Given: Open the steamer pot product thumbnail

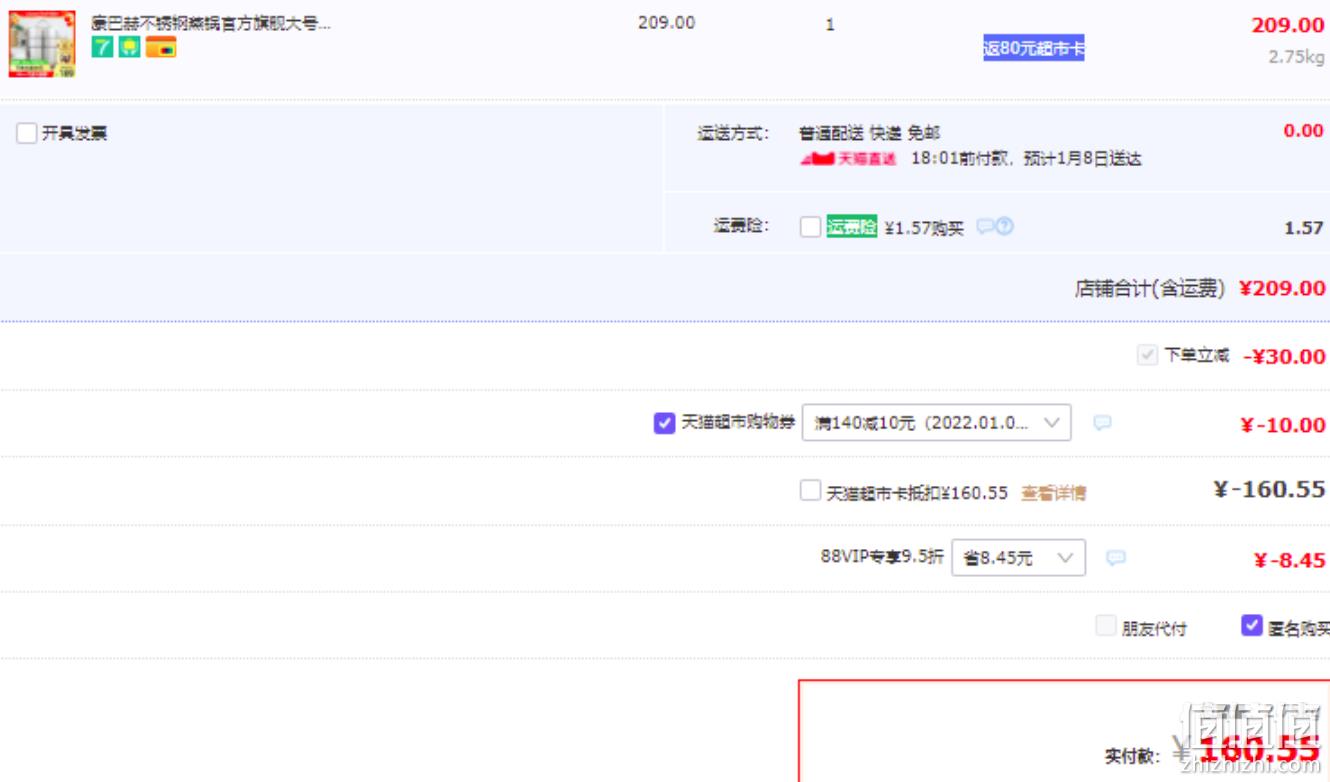Looking at the screenshot, I should 42,43.
